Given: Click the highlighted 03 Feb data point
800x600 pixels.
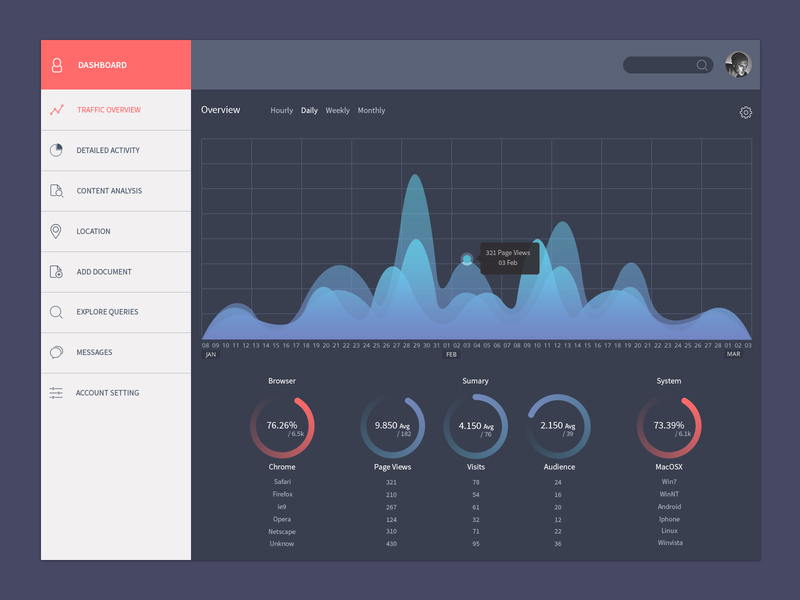Looking at the screenshot, I should [x=467, y=259].
